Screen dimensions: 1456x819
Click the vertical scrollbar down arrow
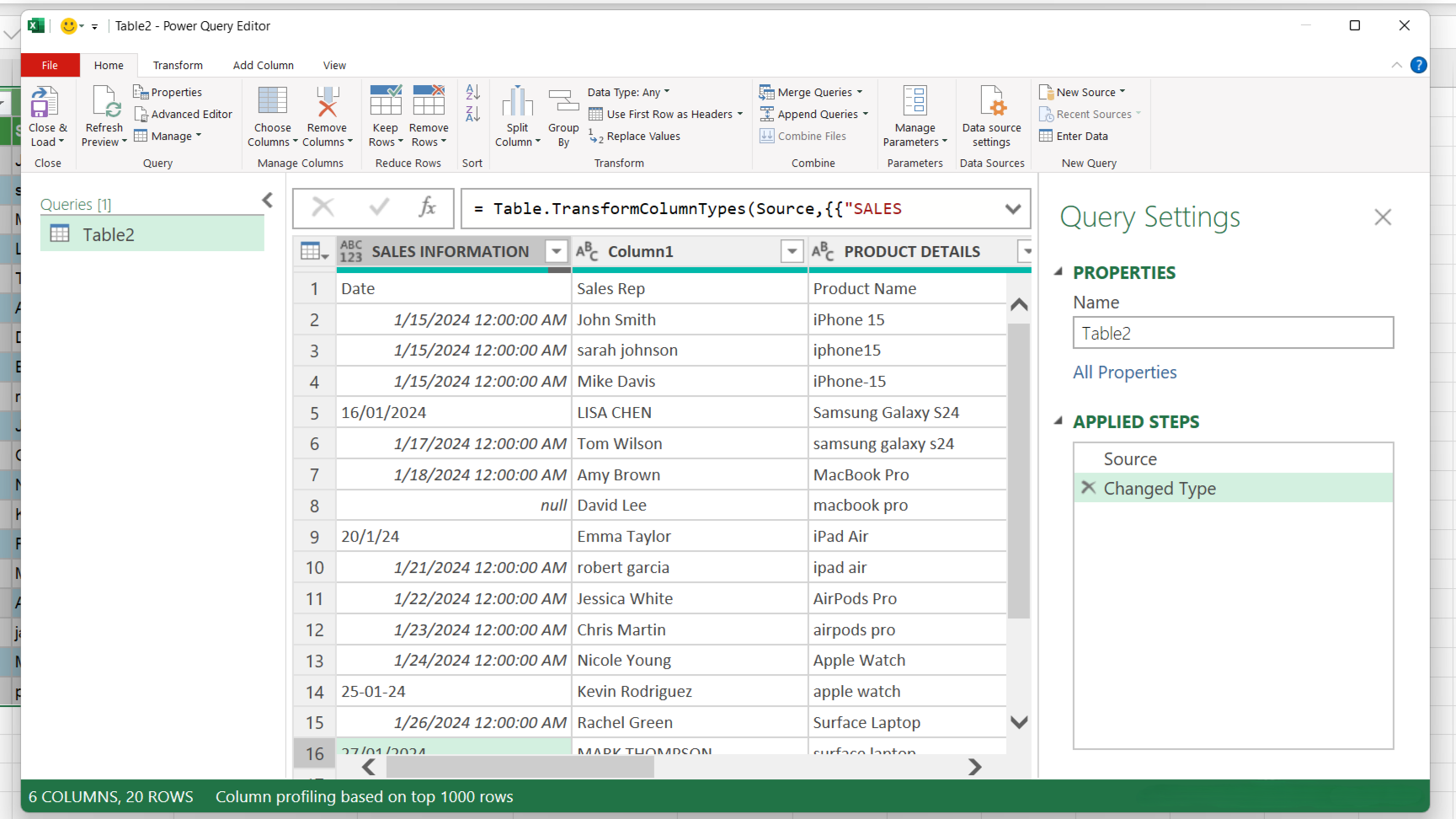1019,722
